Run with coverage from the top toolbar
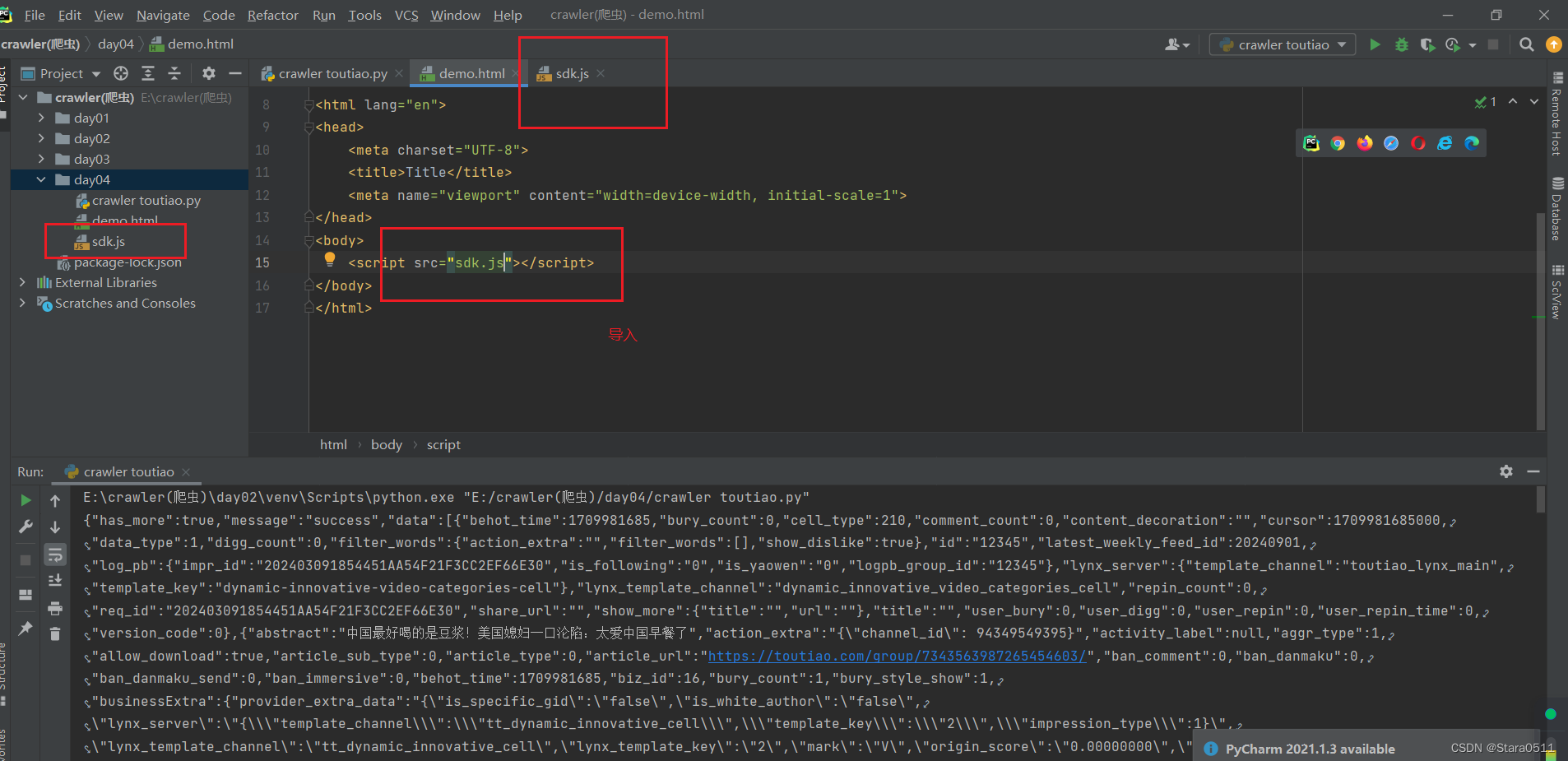1568x761 pixels. point(1427,44)
